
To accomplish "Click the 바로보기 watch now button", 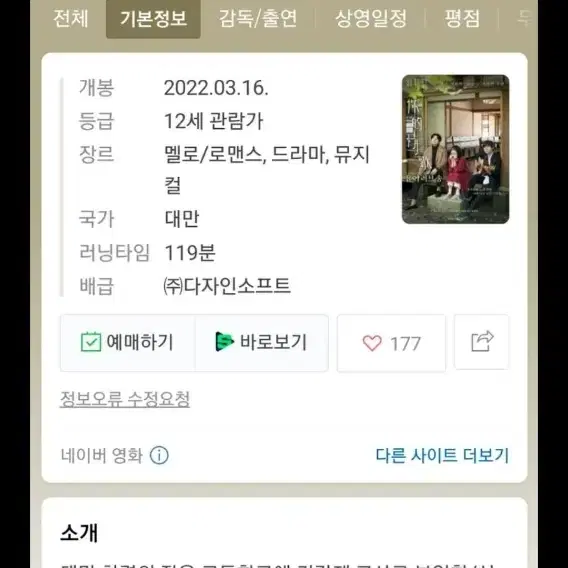I will pyautogui.click(x=262, y=343).
